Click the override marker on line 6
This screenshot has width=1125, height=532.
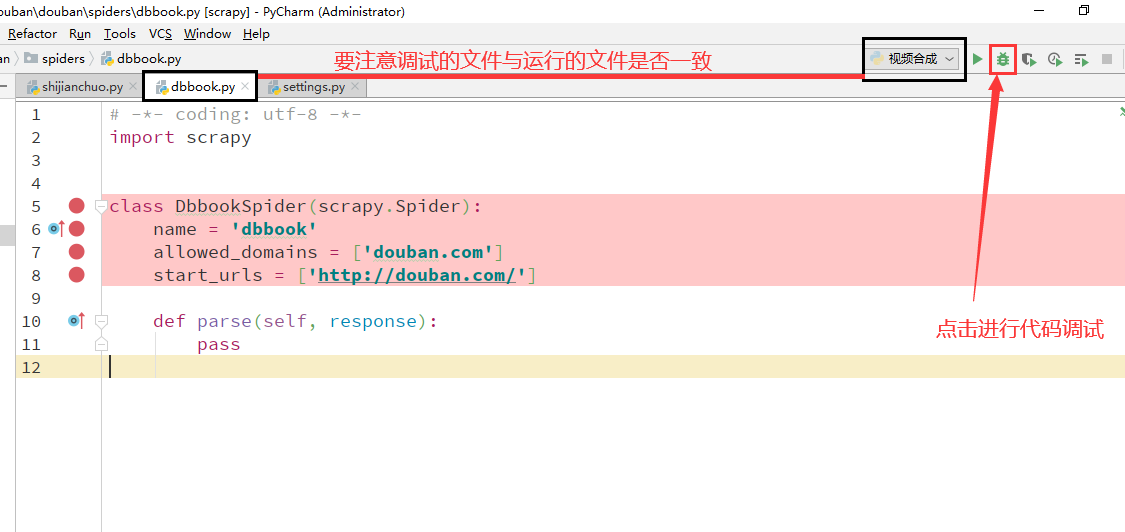[x=56, y=229]
